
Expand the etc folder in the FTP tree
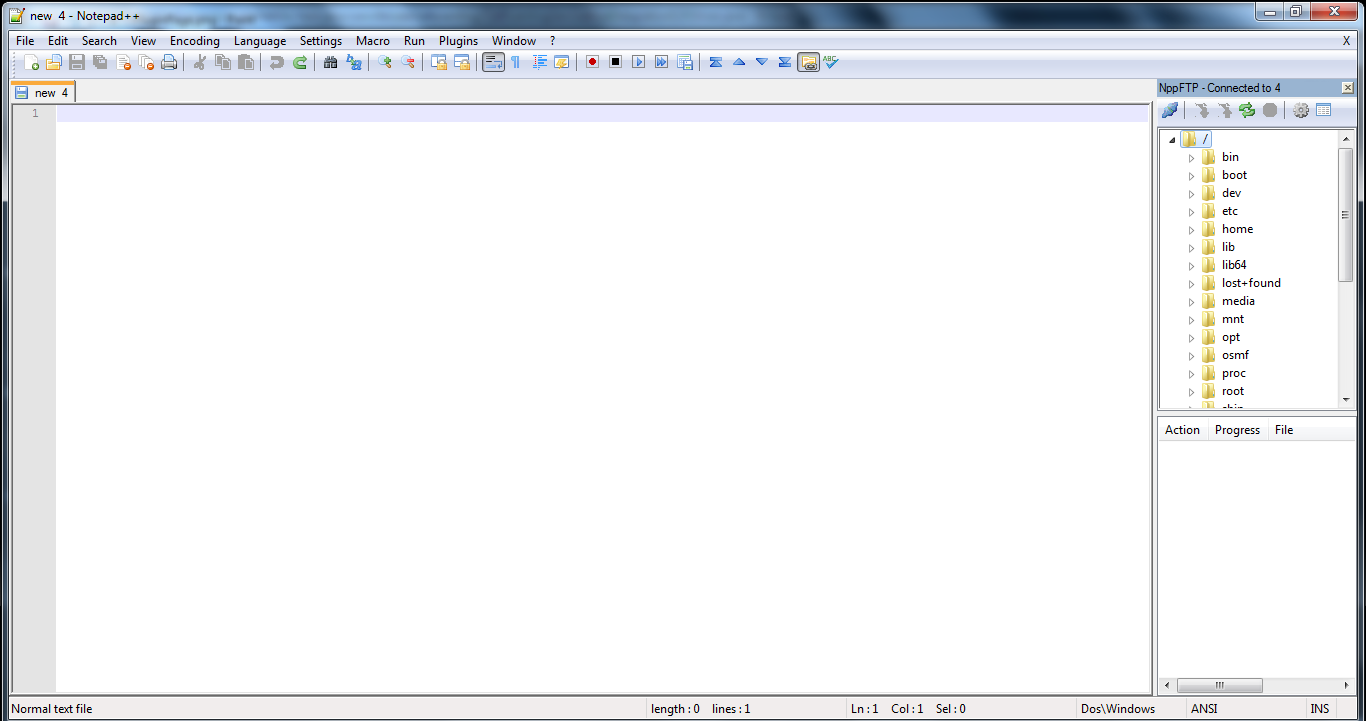1191,211
